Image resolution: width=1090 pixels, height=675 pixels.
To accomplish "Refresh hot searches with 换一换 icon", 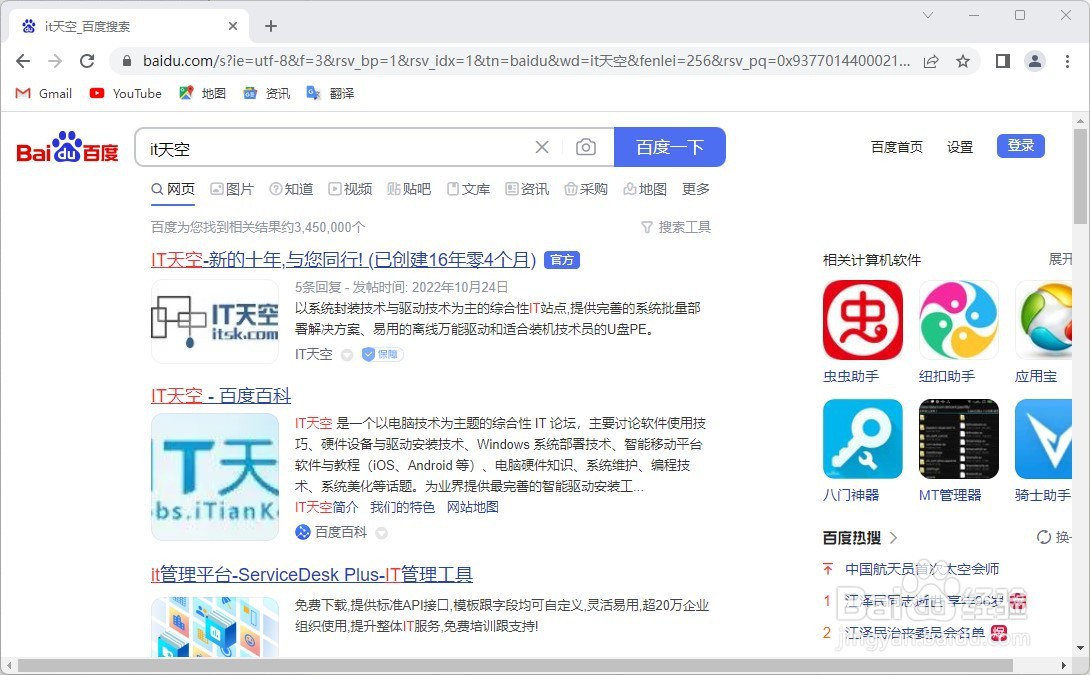I will (x=1043, y=537).
